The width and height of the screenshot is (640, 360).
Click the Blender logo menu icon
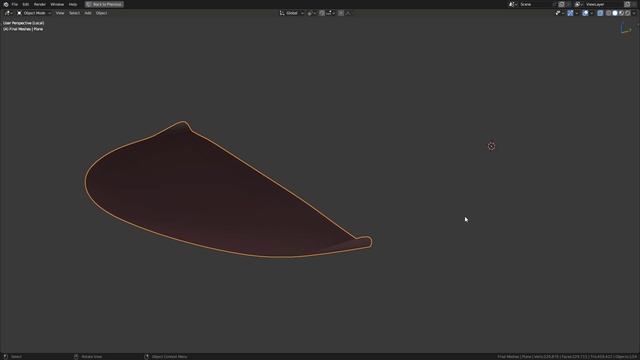(6, 4)
